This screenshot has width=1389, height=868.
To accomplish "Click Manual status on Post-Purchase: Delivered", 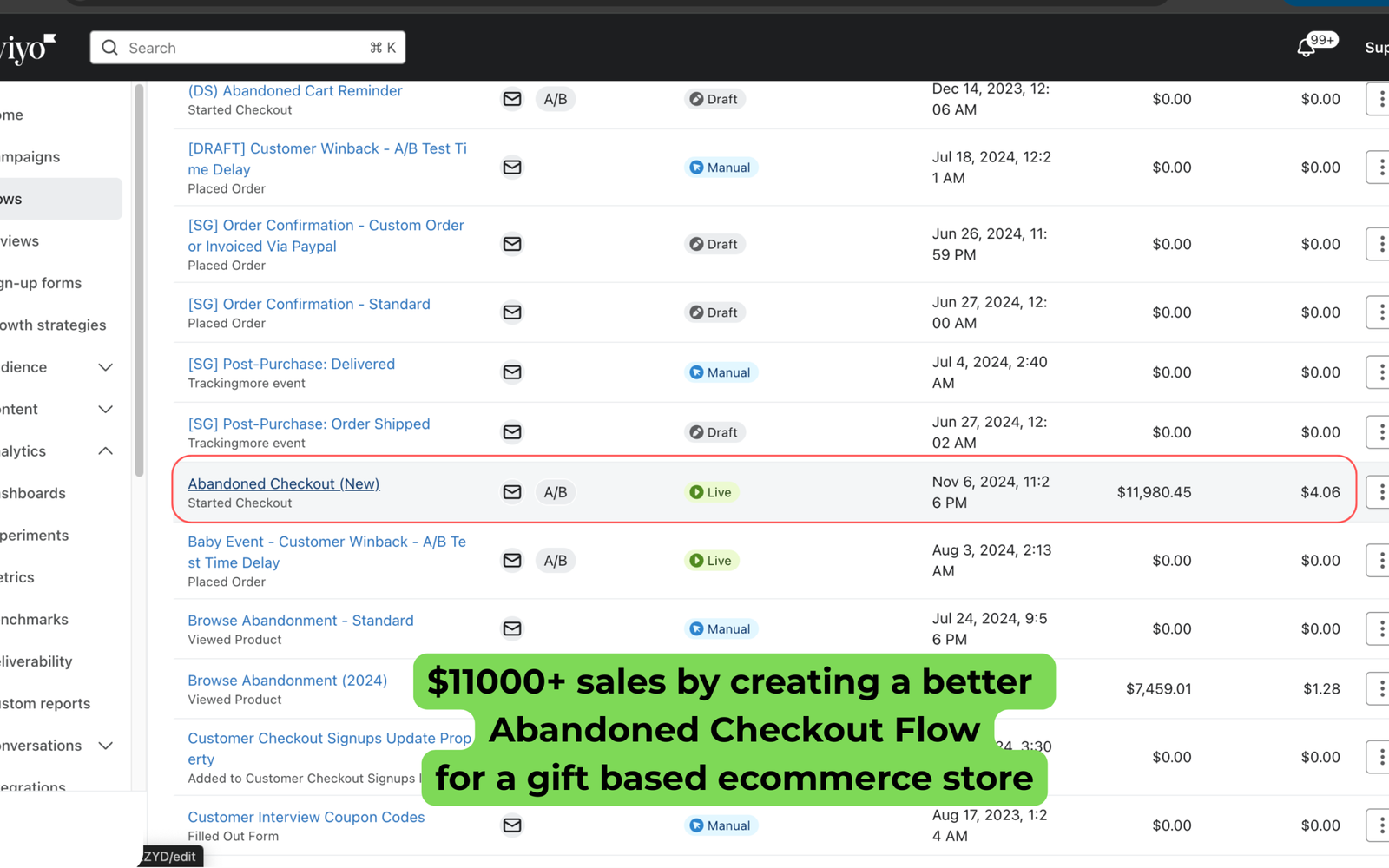I will click(x=720, y=372).
